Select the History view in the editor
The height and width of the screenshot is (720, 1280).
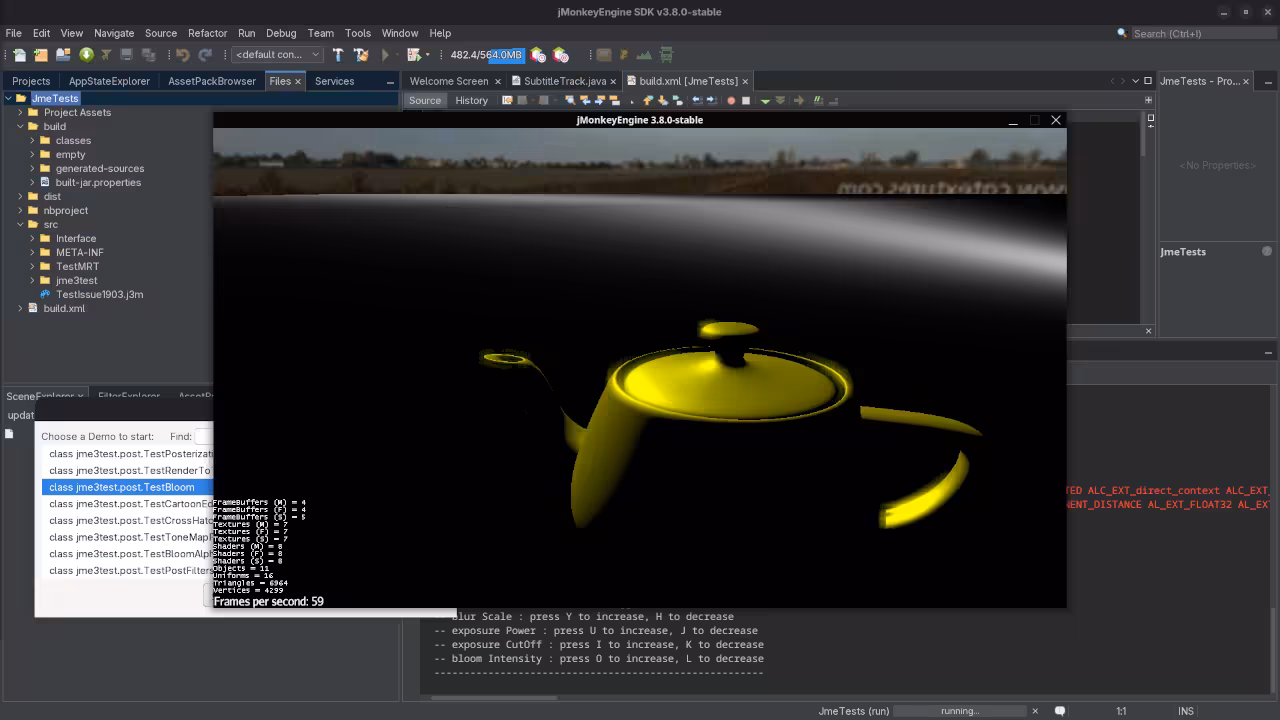coord(471,100)
